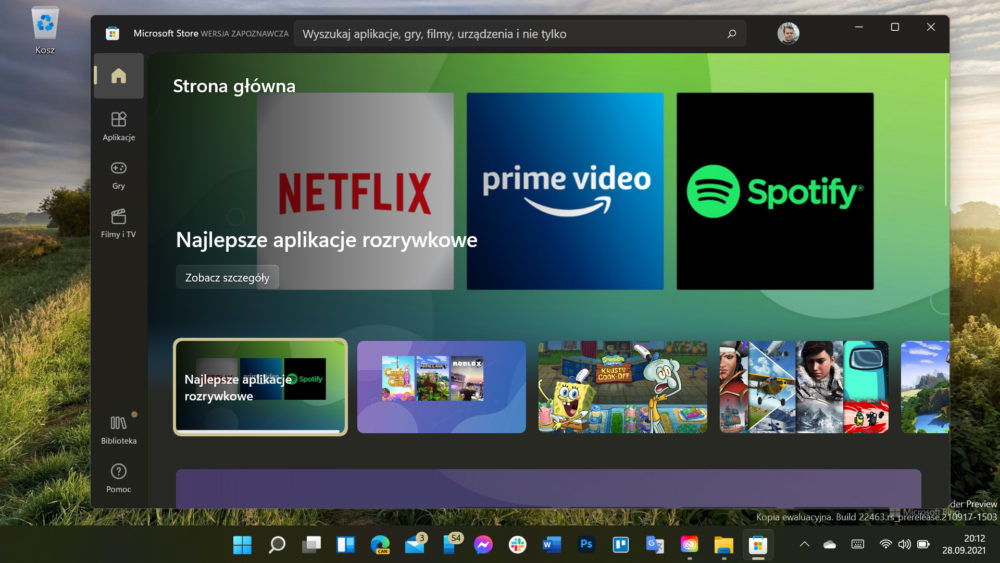Expand the hidden tray icons chevron
Viewport: 1000px width, 563px height.
(x=805, y=545)
